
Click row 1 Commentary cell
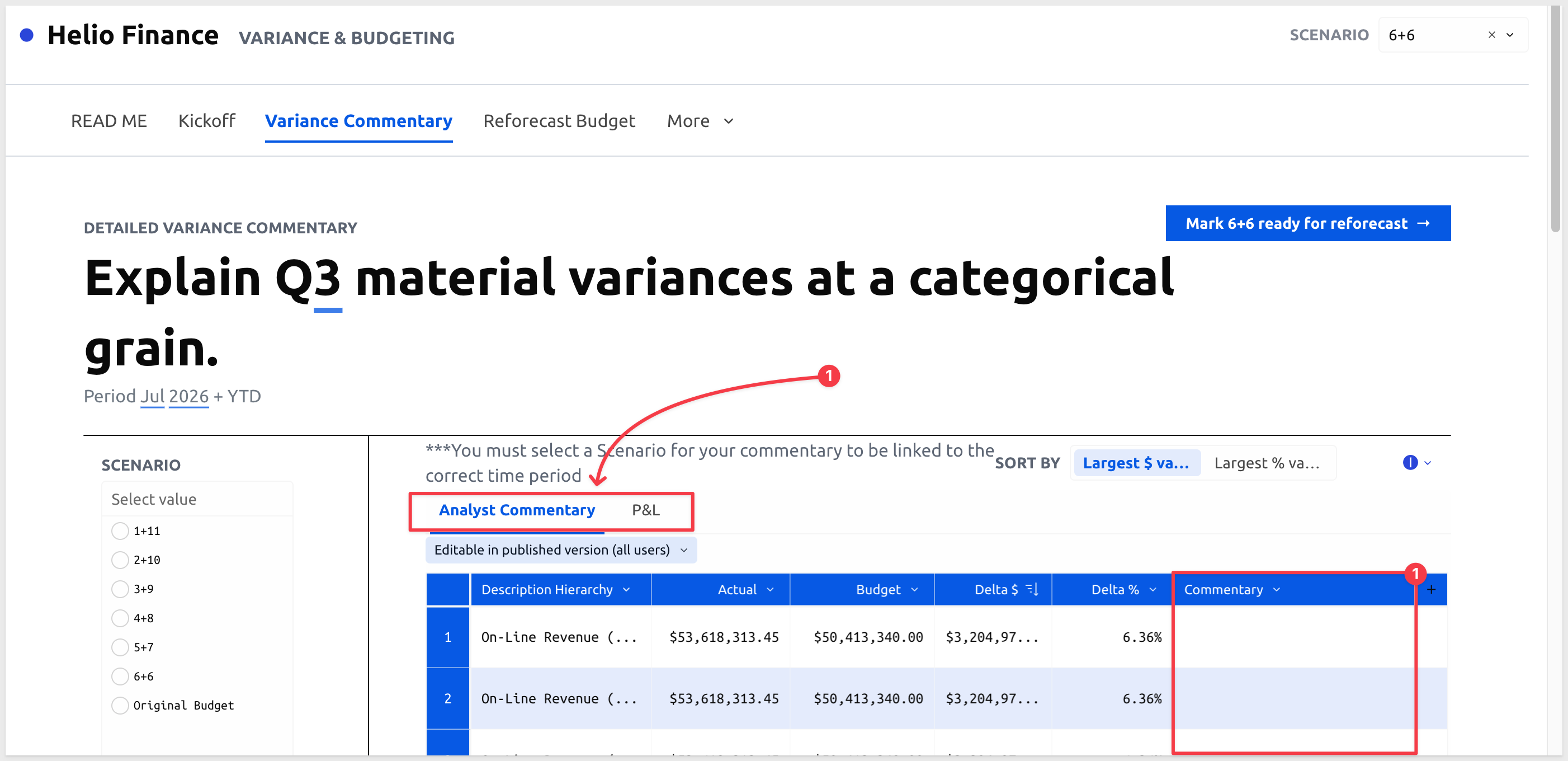[x=1294, y=637]
